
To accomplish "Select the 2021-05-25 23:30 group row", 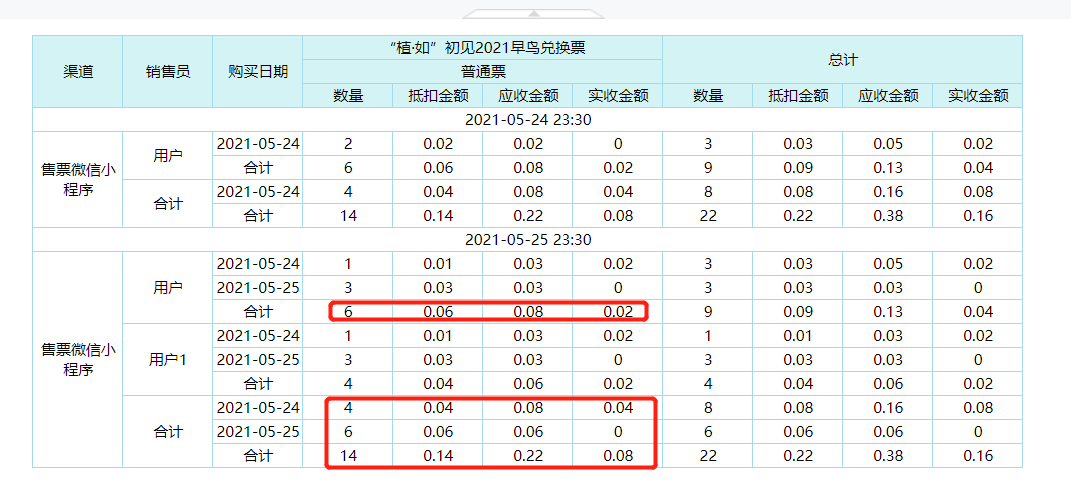I will [x=527, y=240].
